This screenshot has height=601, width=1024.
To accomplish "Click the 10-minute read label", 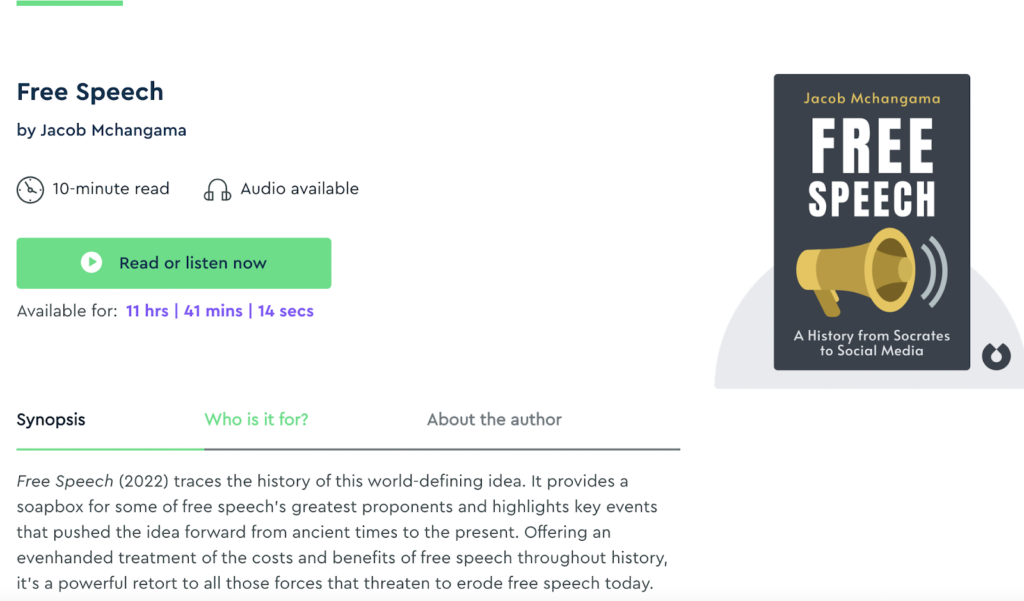I will click(111, 189).
